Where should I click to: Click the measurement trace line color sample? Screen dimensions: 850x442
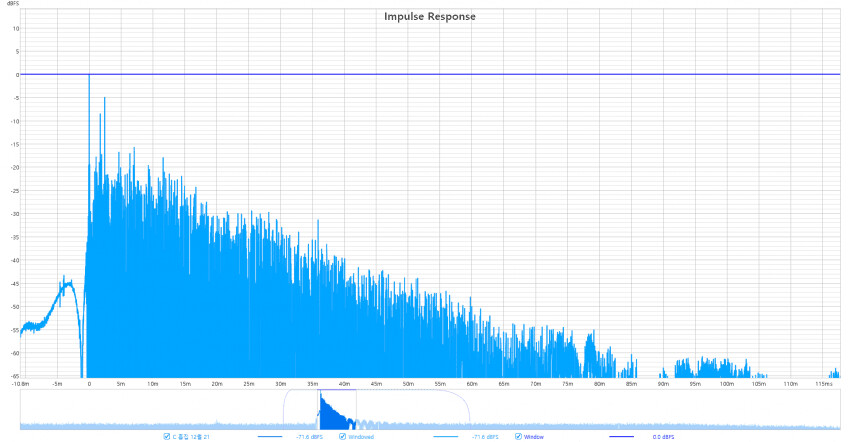click(x=270, y=437)
